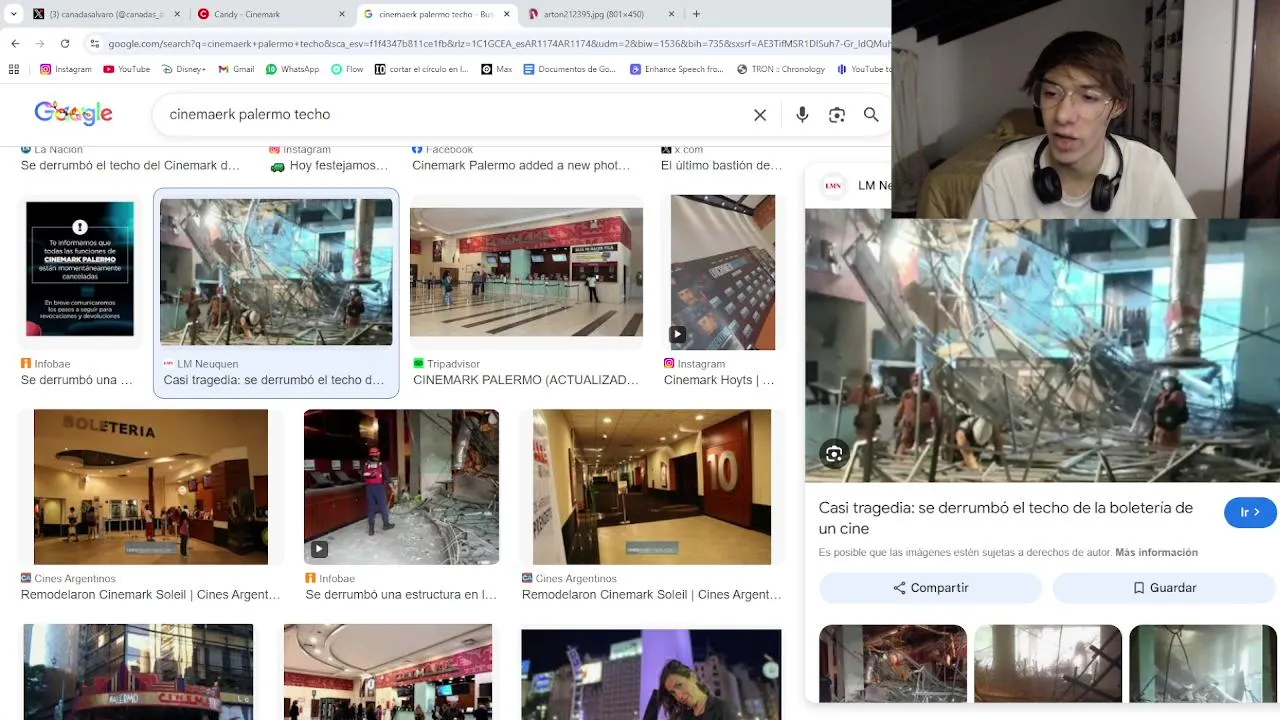Close the Candy - Cinemark tab
This screenshot has width=1280, height=720.
pos(342,14)
